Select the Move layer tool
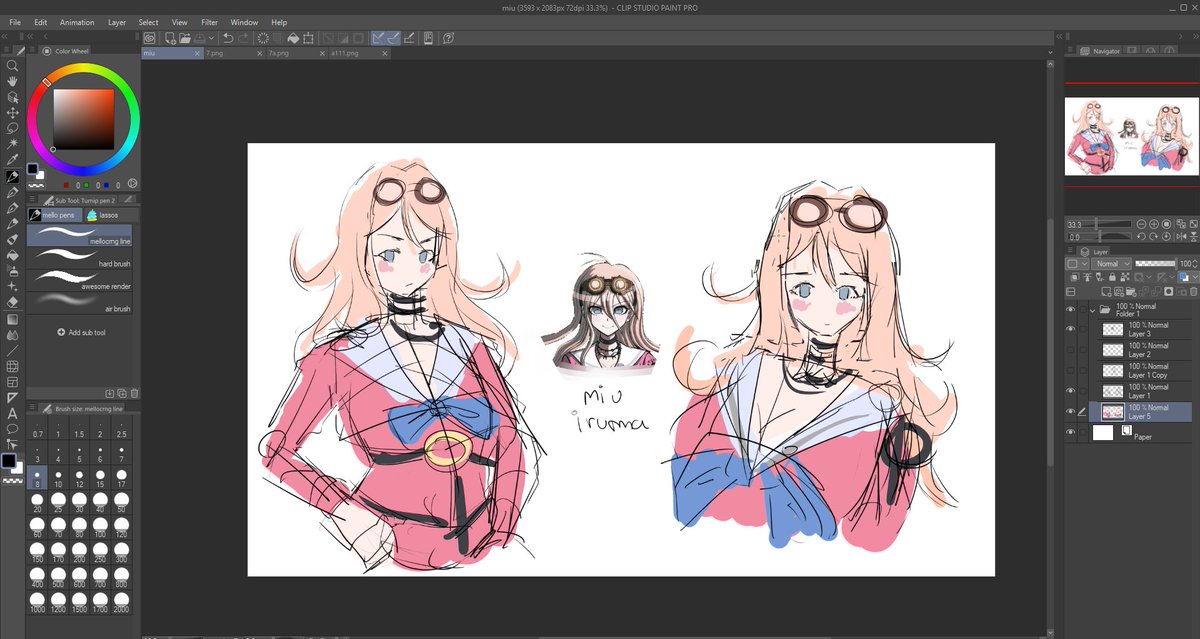This screenshot has height=639, width=1200. pyautogui.click(x=13, y=113)
